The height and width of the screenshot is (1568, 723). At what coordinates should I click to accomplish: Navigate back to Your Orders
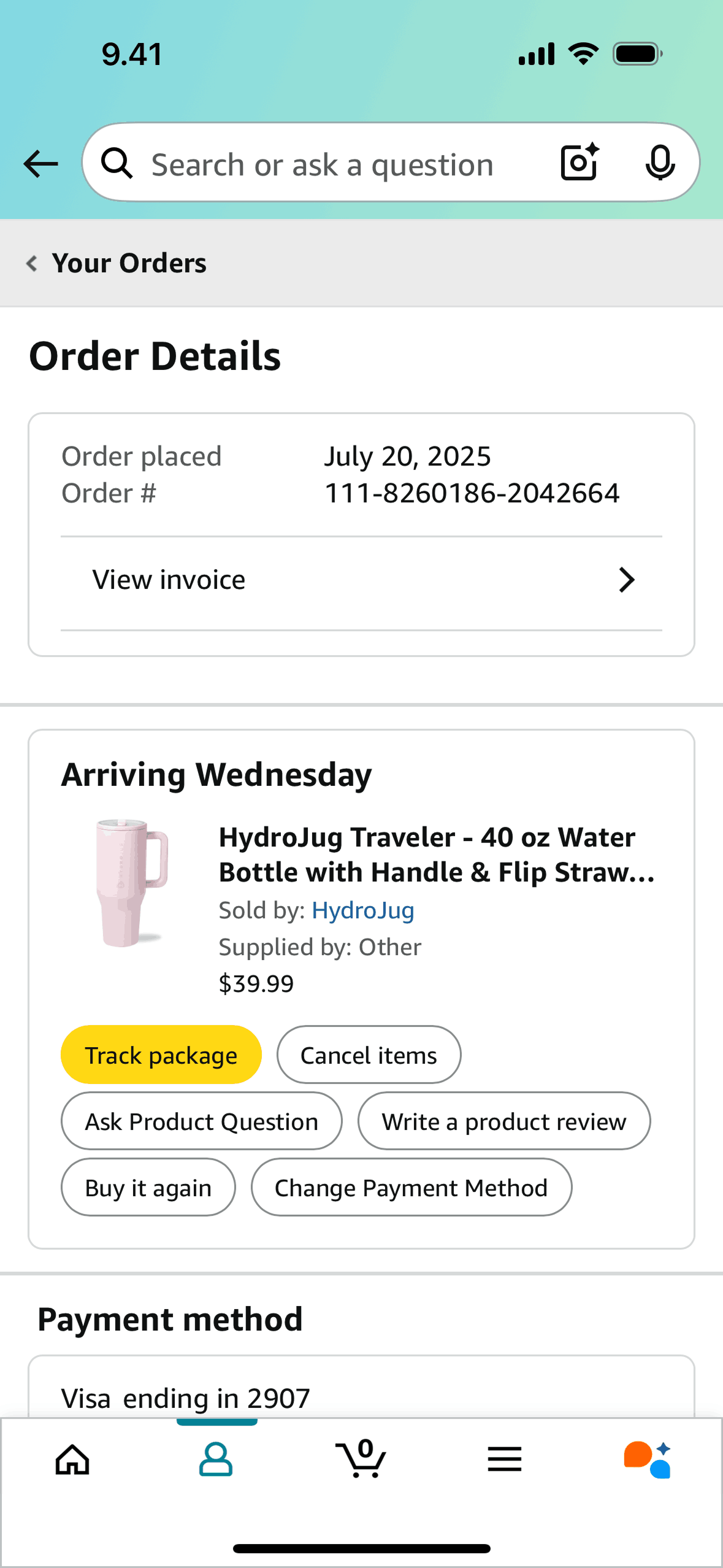point(129,263)
